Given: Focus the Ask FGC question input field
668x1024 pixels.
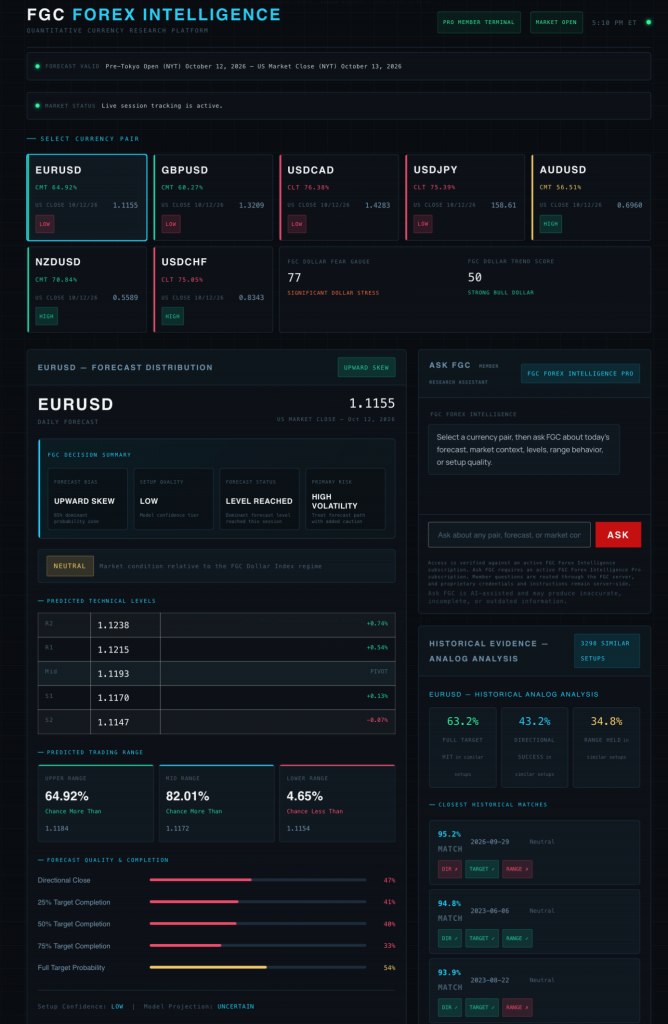Looking at the screenshot, I should coord(509,535).
